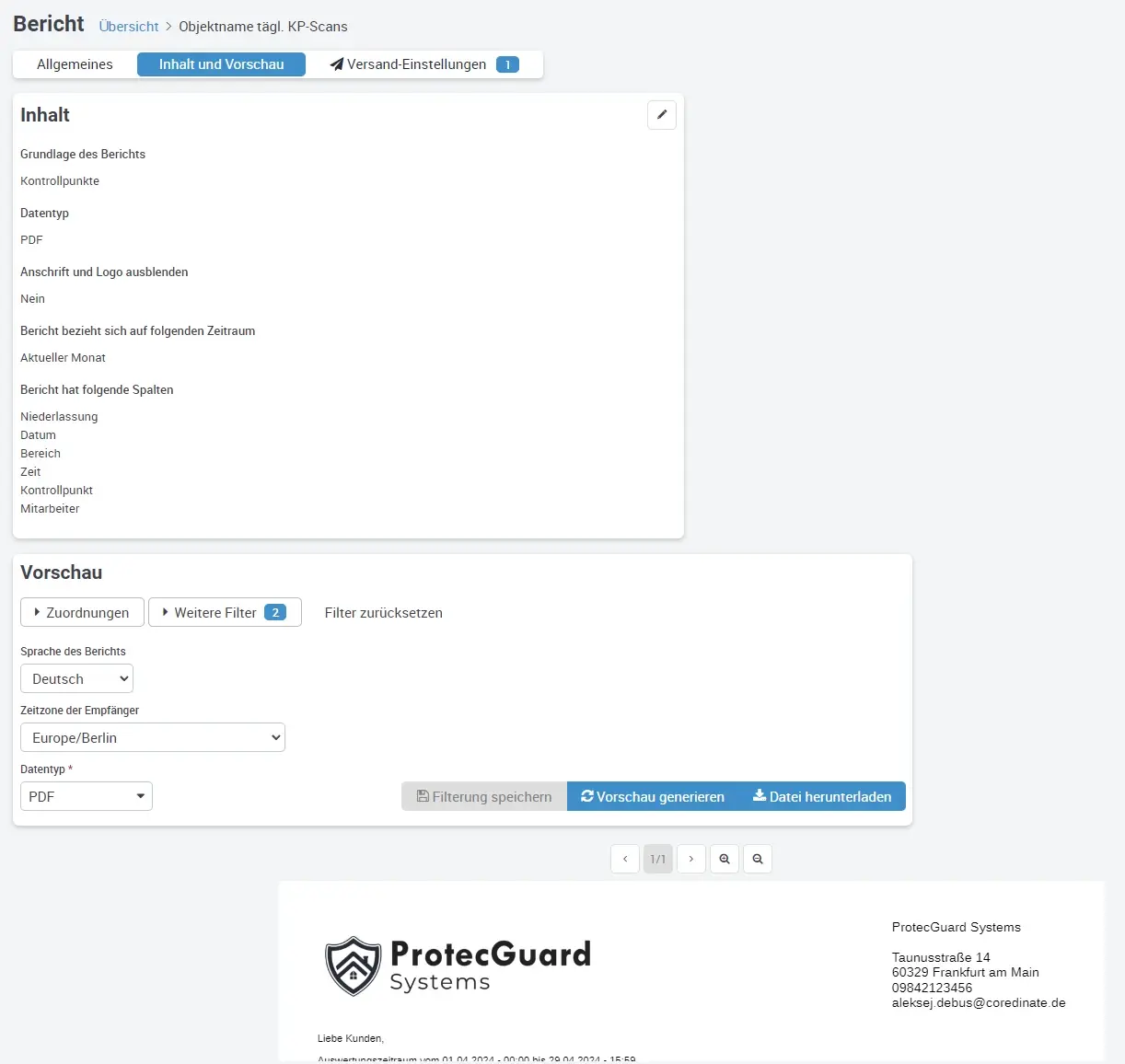Open the Versand-Einstellungen tab
The width and height of the screenshot is (1125, 1064).
(x=424, y=64)
